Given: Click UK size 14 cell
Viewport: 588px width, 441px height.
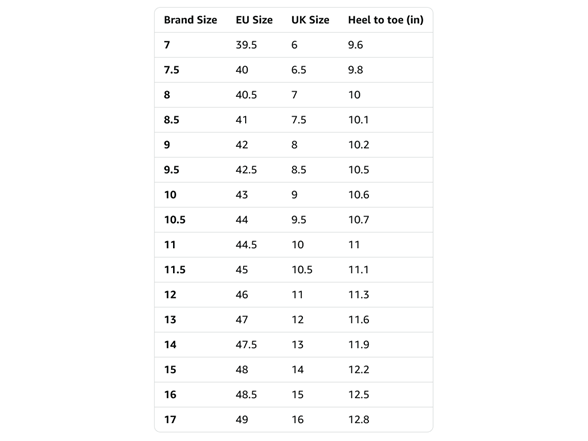Looking at the screenshot, I should coord(297,370).
